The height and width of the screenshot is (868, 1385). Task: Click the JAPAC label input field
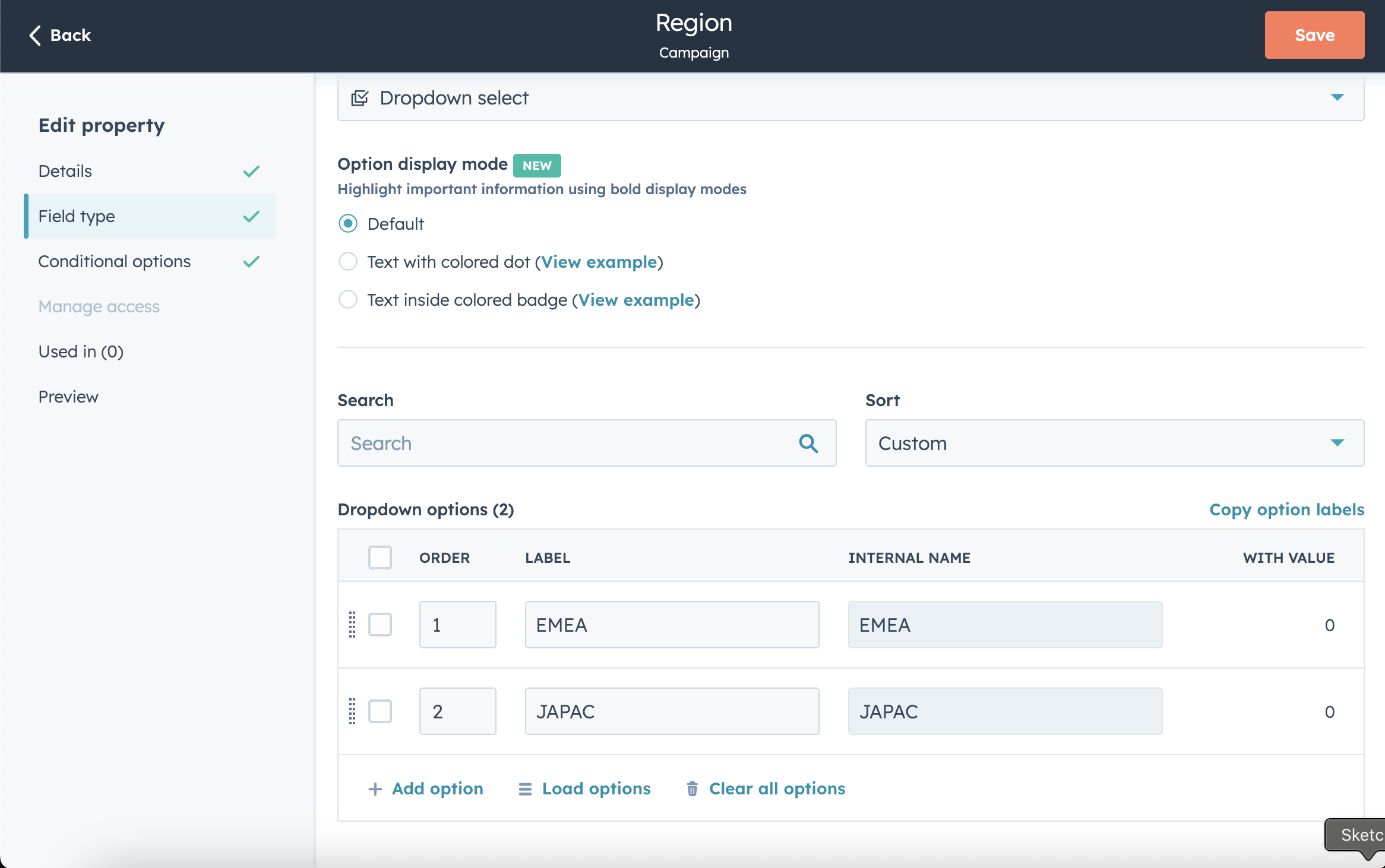coord(672,711)
